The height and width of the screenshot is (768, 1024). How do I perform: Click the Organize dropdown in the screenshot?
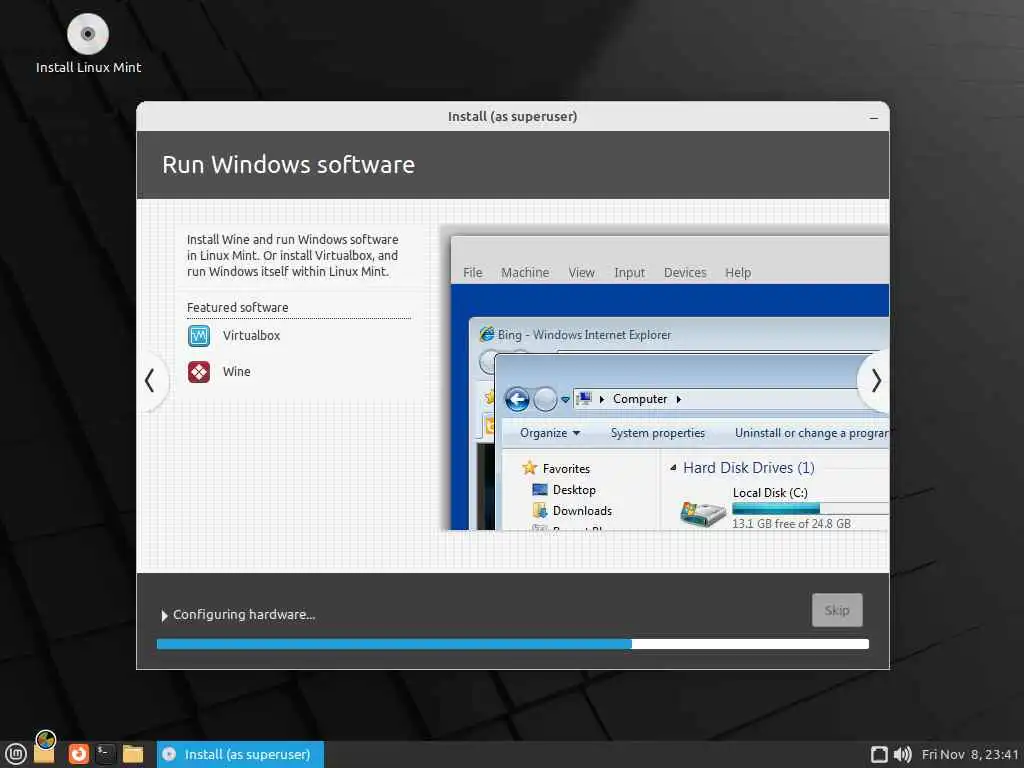tap(550, 433)
